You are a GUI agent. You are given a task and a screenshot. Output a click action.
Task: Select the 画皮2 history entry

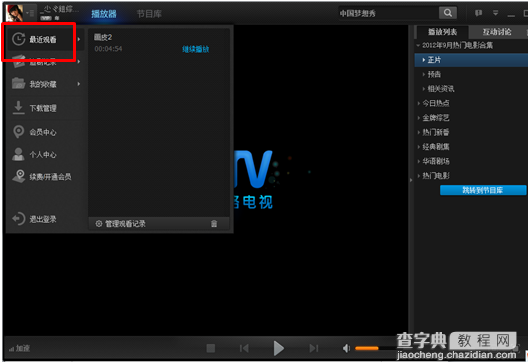tap(103, 37)
